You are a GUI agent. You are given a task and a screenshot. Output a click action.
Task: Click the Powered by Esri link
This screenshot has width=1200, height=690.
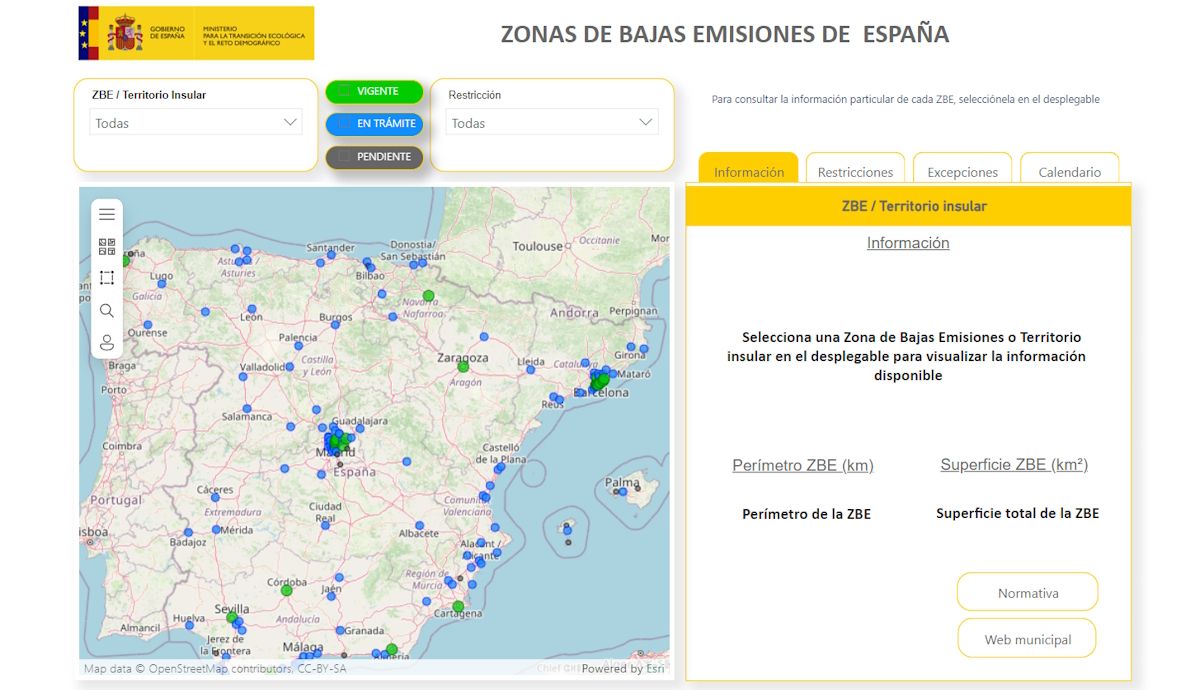coord(622,668)
